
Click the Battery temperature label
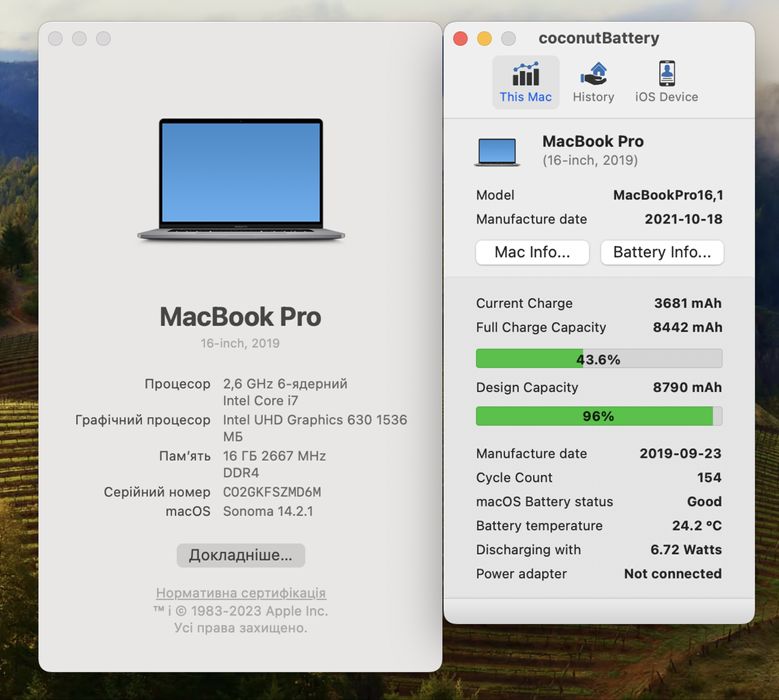click(539, 526)
